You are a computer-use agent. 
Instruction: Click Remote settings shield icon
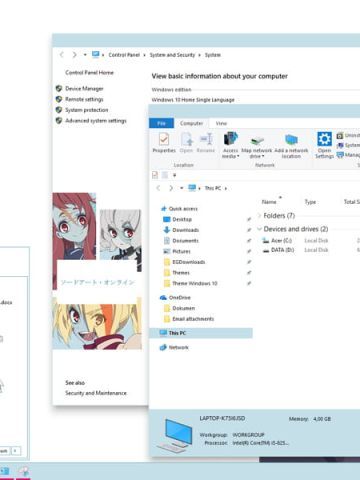pos(59,99)
